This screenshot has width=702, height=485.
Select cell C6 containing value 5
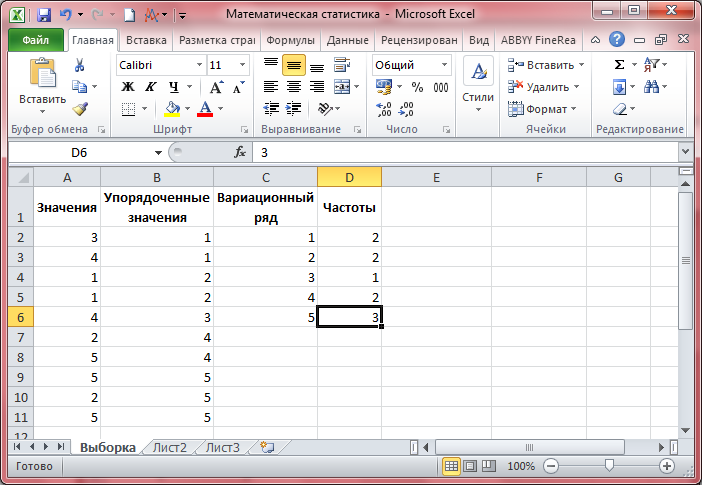point(266,316)
